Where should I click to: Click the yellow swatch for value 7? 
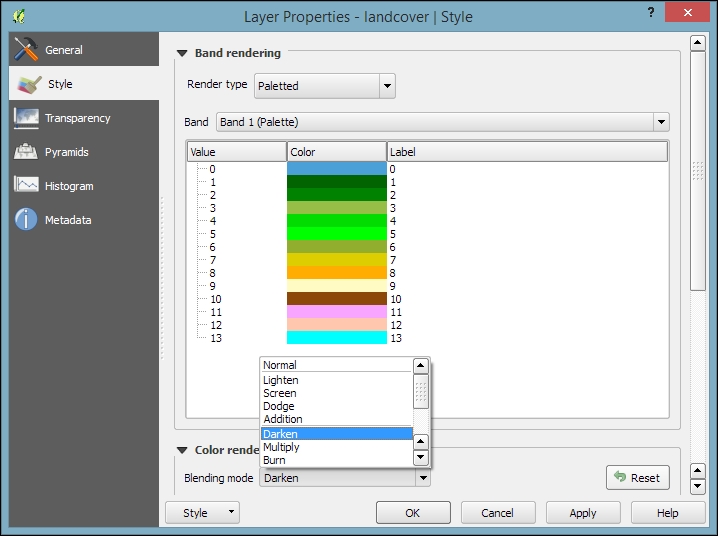[x=337, y=260]
